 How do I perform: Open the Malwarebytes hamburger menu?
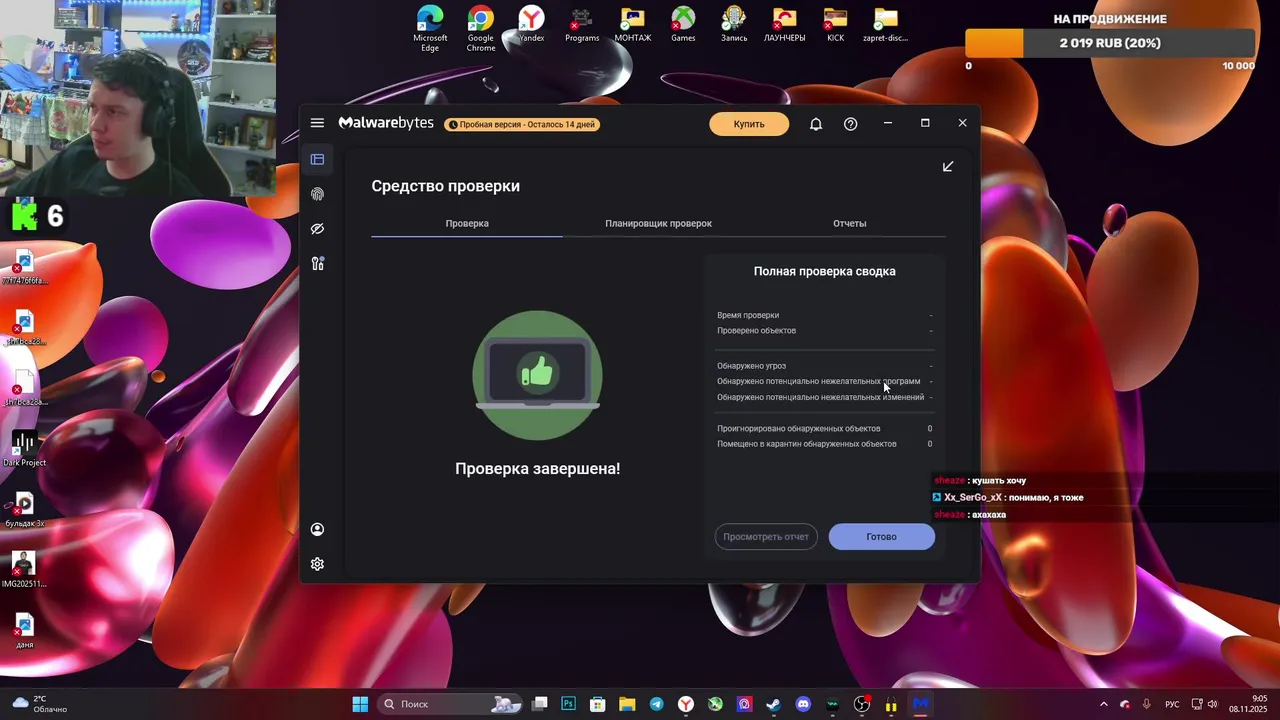pos(317,123)
